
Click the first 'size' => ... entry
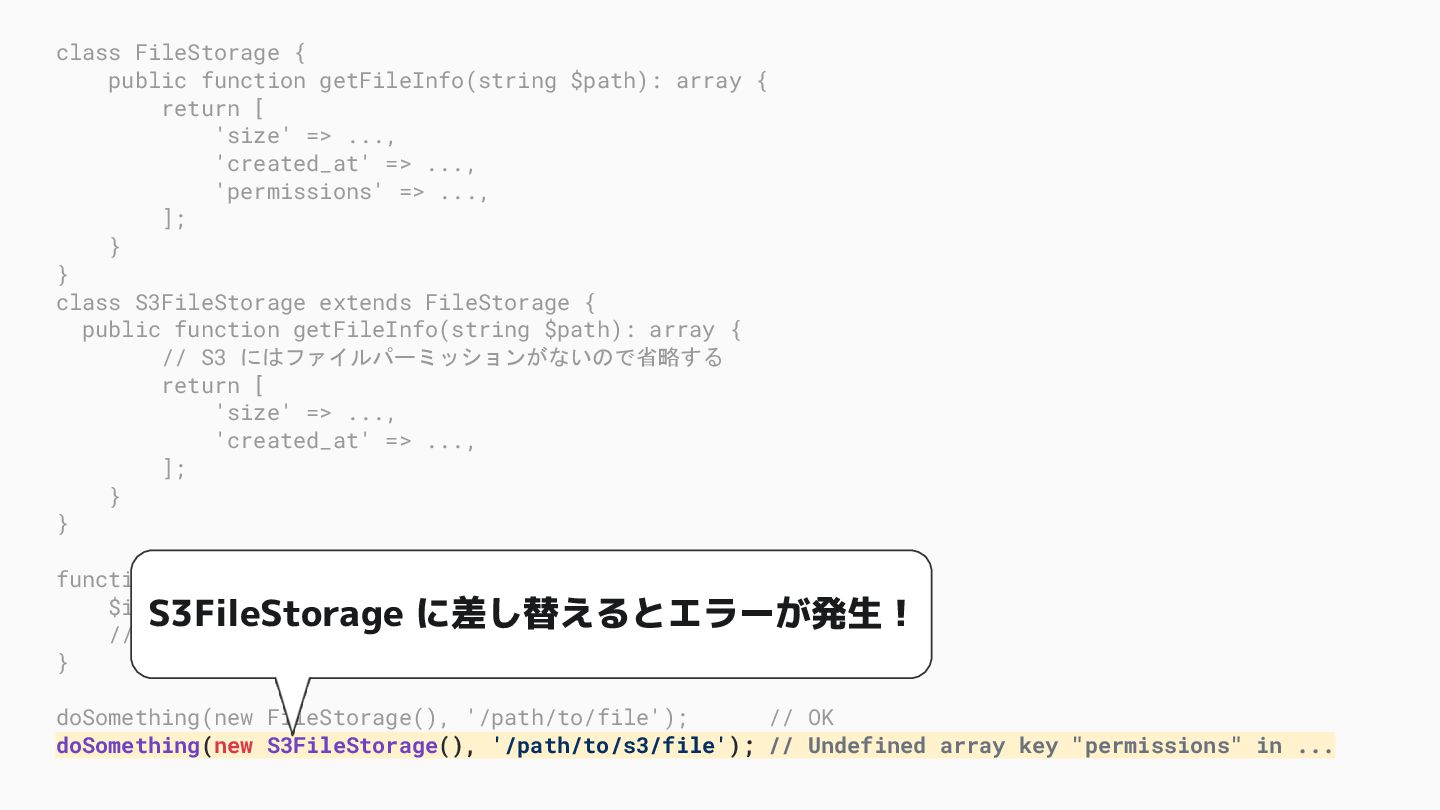305,136
